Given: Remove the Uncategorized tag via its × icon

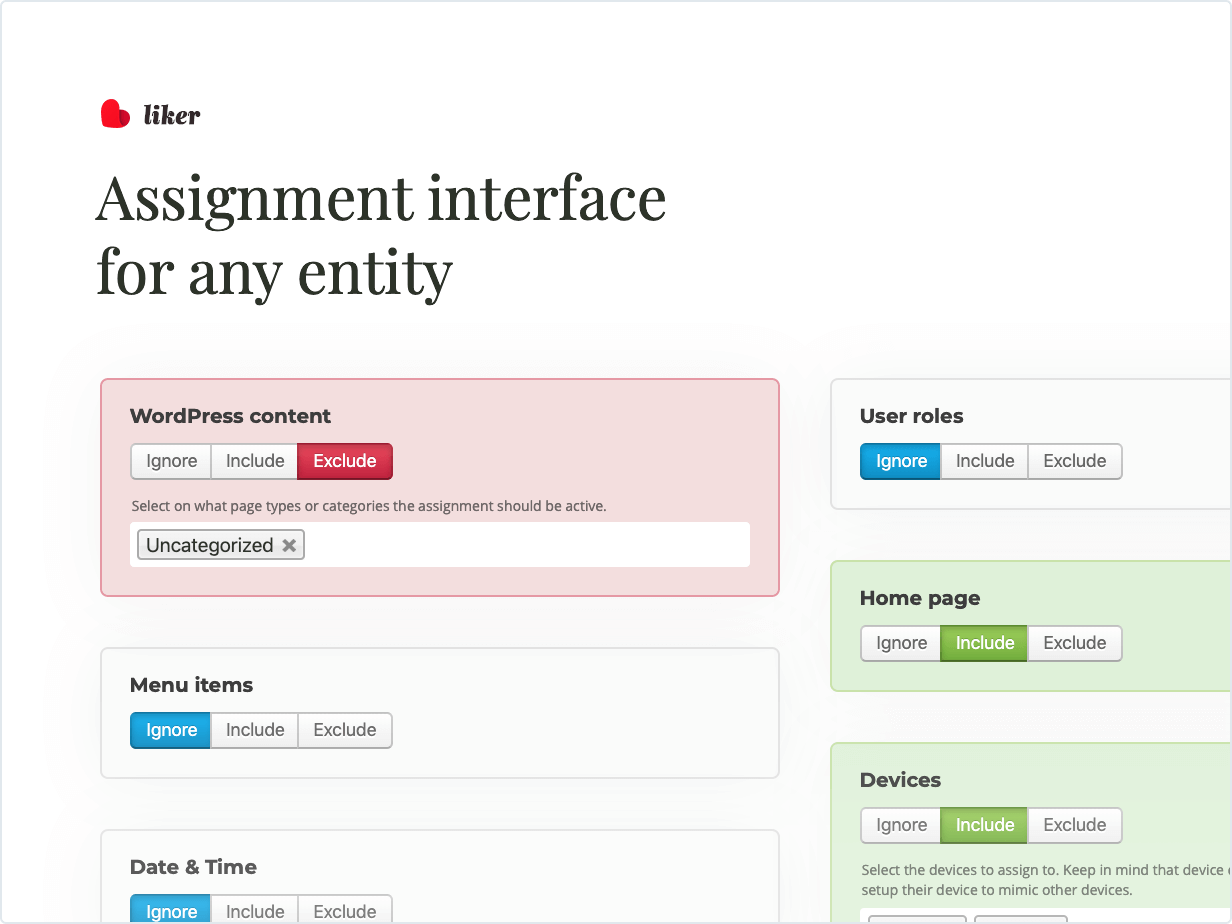Looking at the screenshot, I should [x=289, y=544].
